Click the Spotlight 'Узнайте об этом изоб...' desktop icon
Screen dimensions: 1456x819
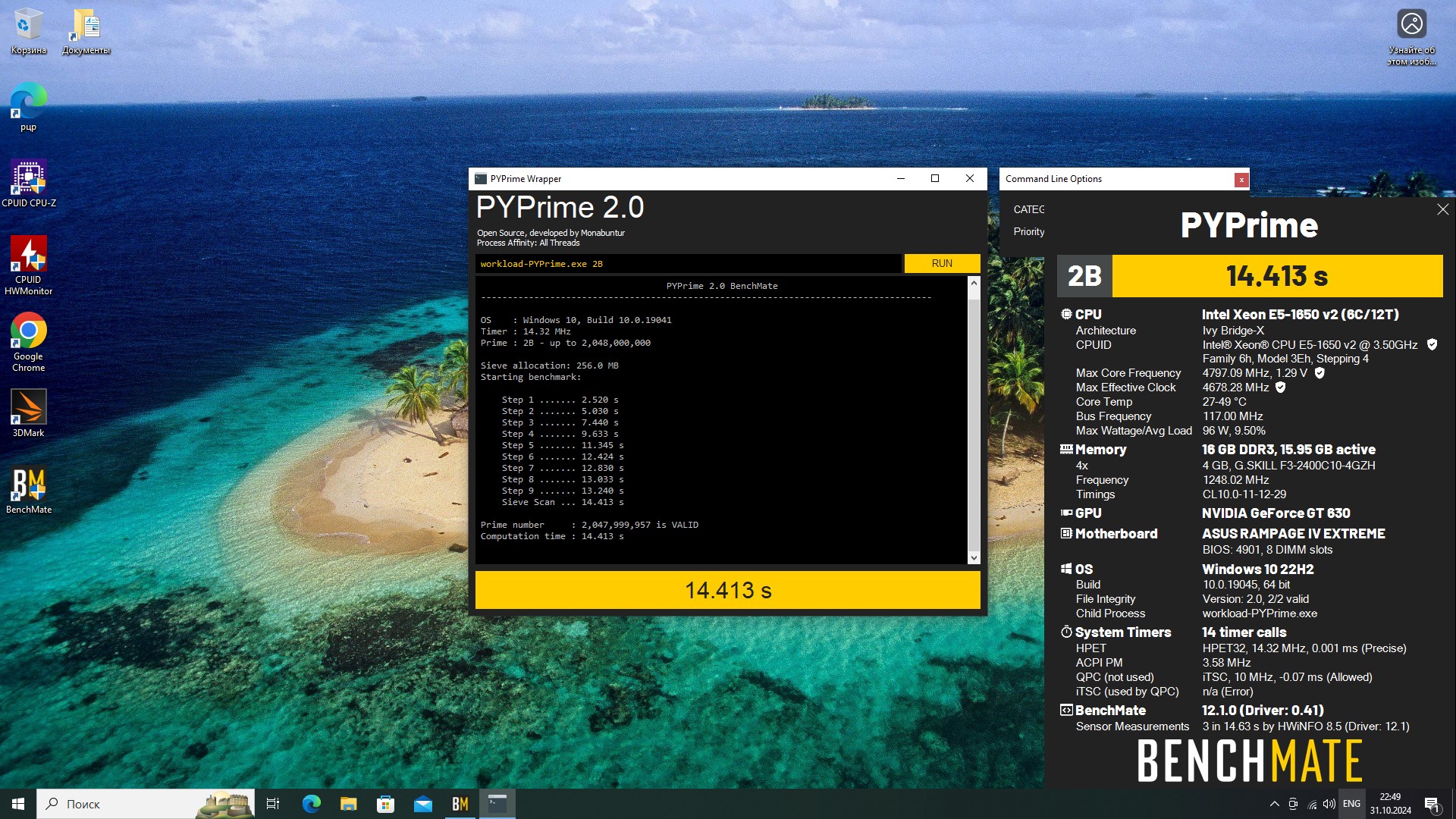[1411, 37]
